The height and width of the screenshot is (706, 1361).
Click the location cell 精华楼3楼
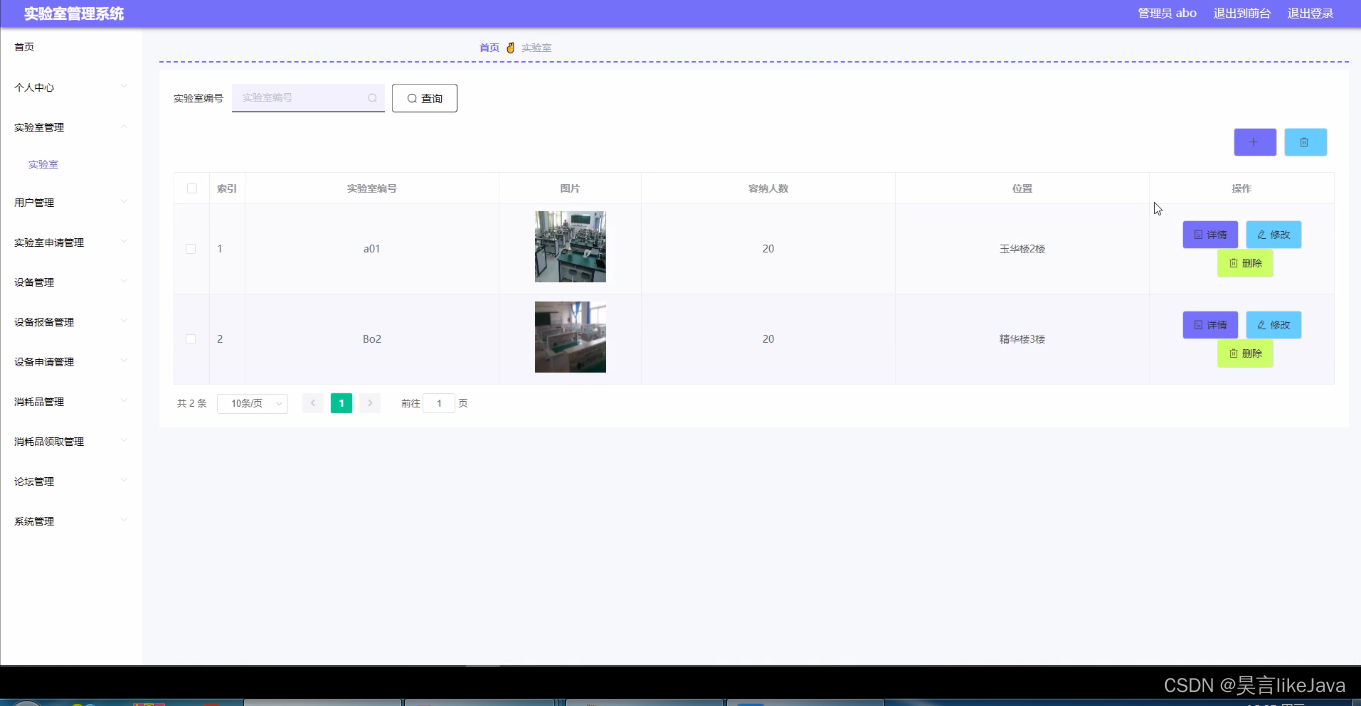point(1022,339)
